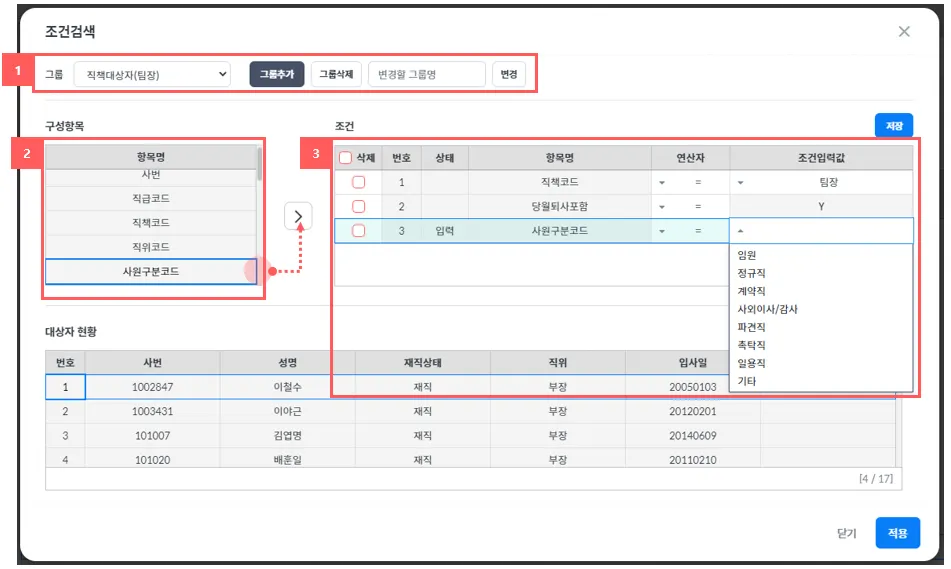Click hire date 20050103
This screenshot has width=951, height=569.
pos(693,387)
